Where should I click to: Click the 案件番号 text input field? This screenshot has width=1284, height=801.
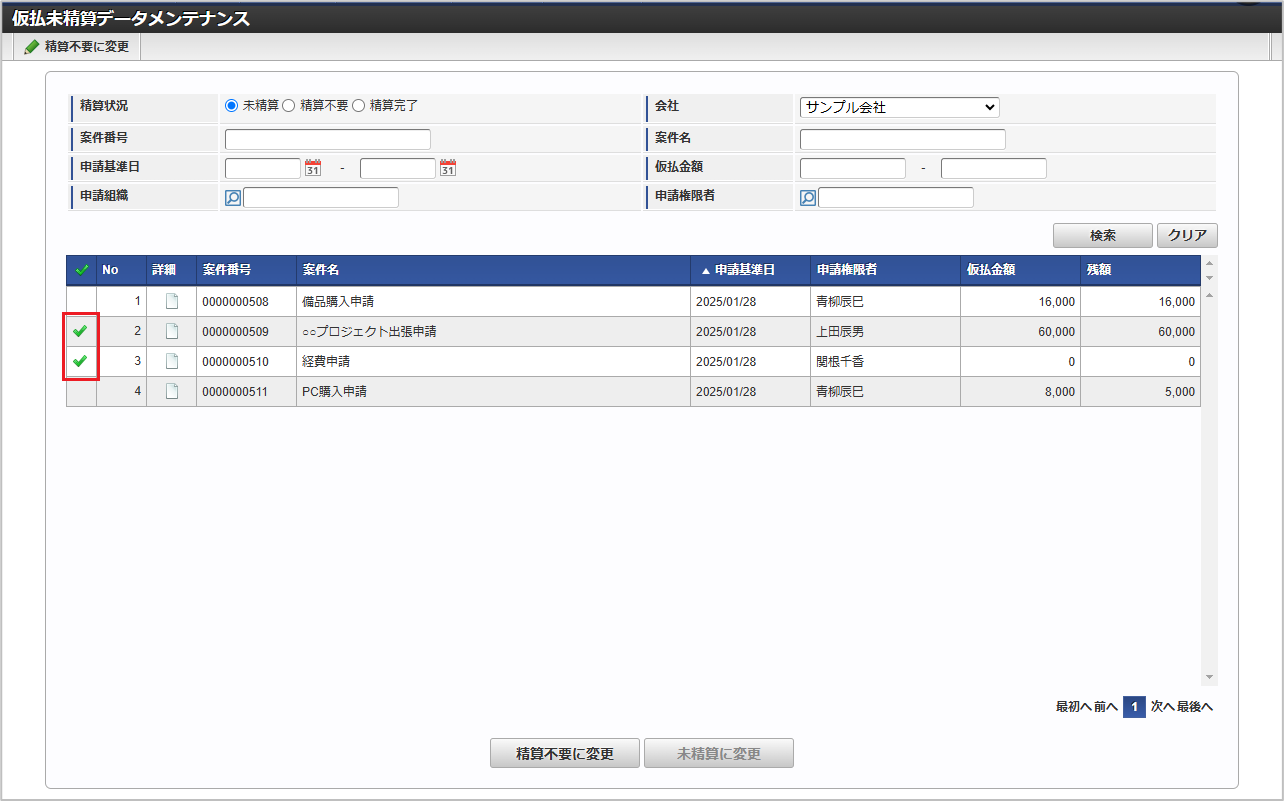coord(327,139)
